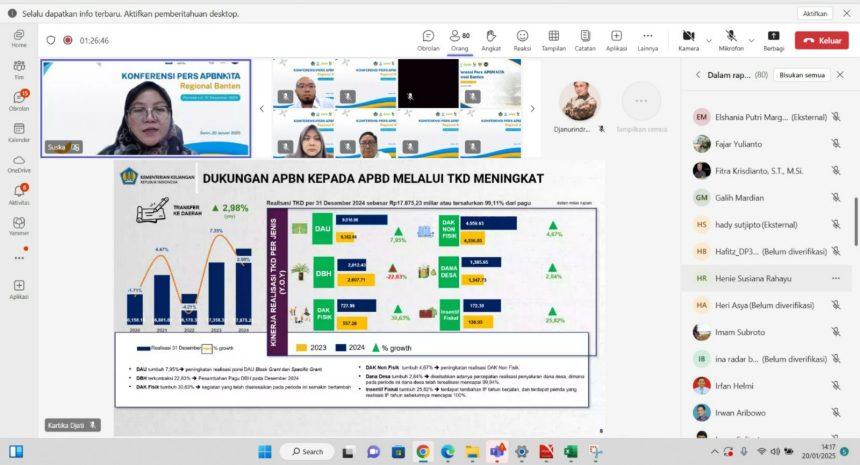The image size is (860, 465).
Task: Open OneDrive from the left sidebar
Action: [x=19, y=161]
